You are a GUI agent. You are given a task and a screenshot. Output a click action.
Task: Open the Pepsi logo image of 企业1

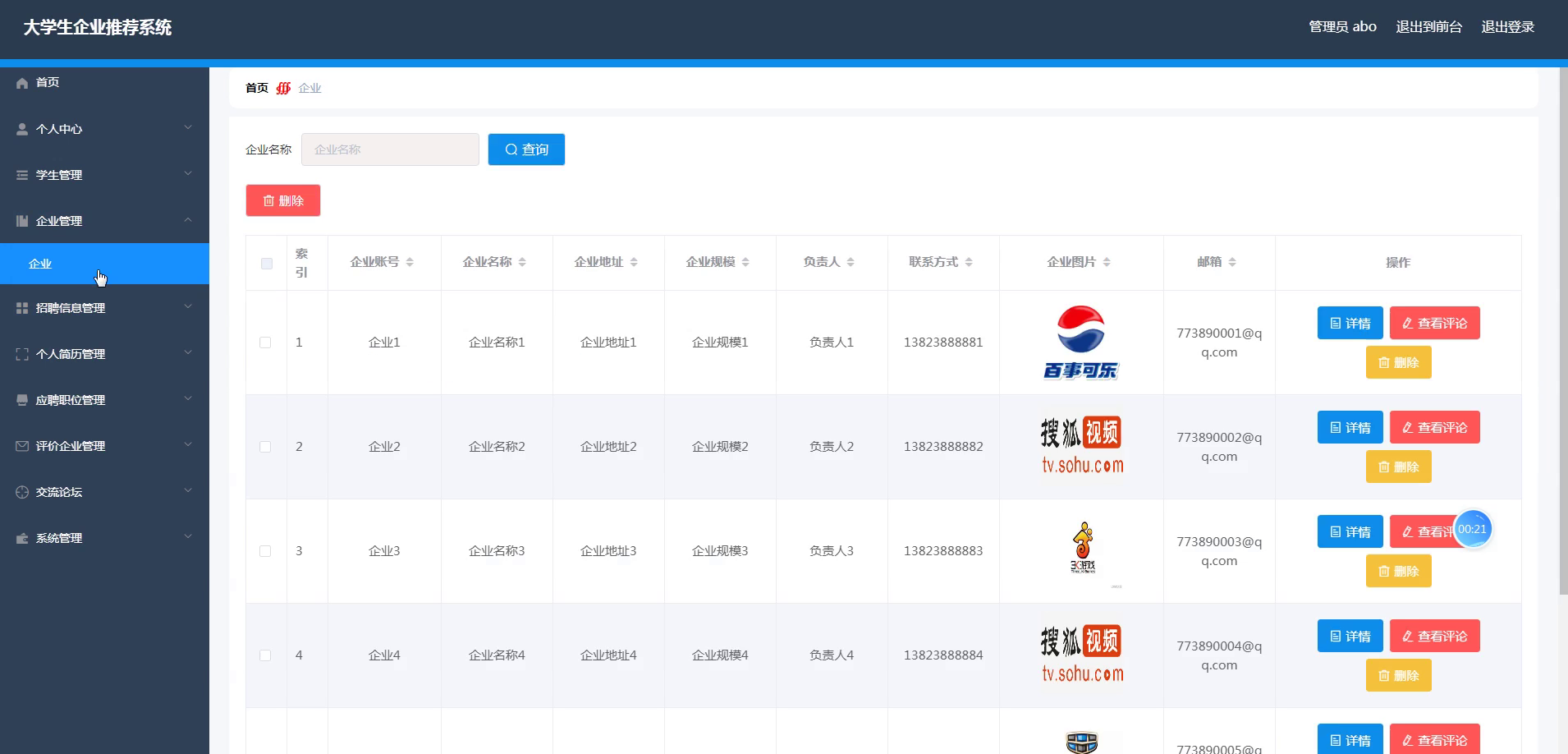(1081, 343)
